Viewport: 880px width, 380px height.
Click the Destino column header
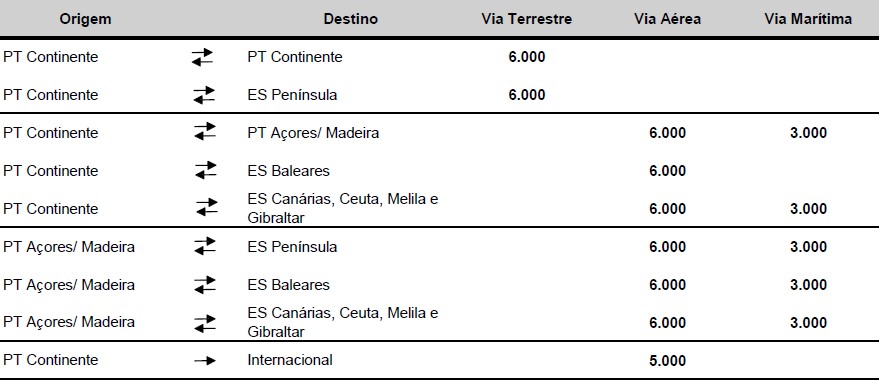(x=351, y=19)
